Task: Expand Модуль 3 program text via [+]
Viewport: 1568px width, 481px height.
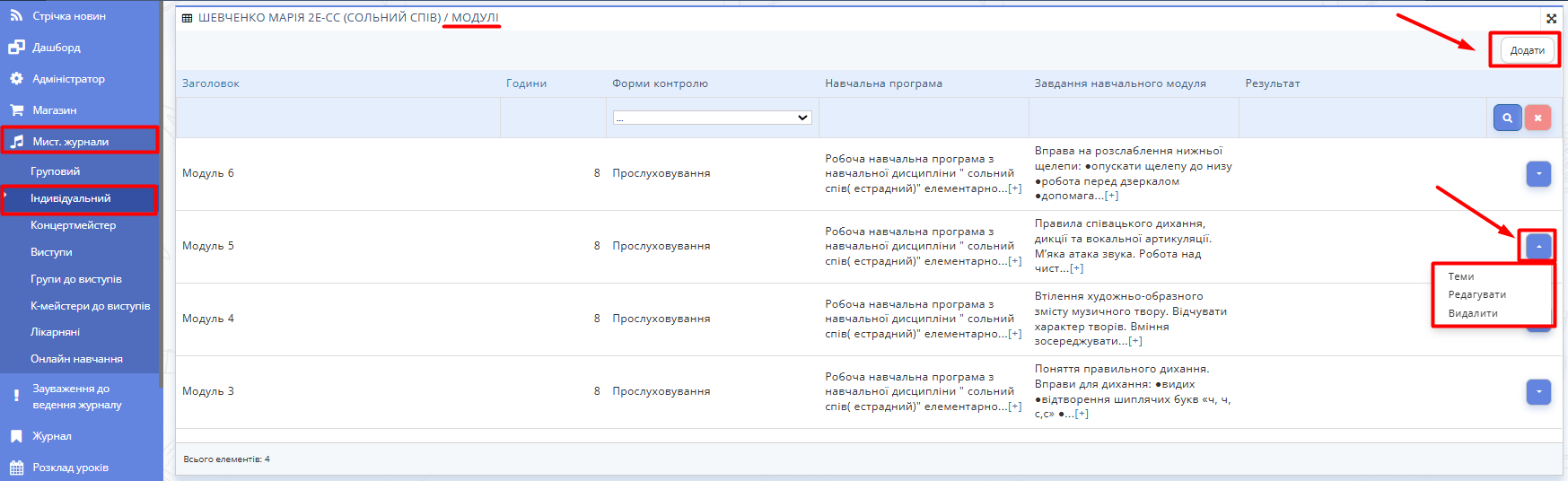Action: click(1014, 407)
